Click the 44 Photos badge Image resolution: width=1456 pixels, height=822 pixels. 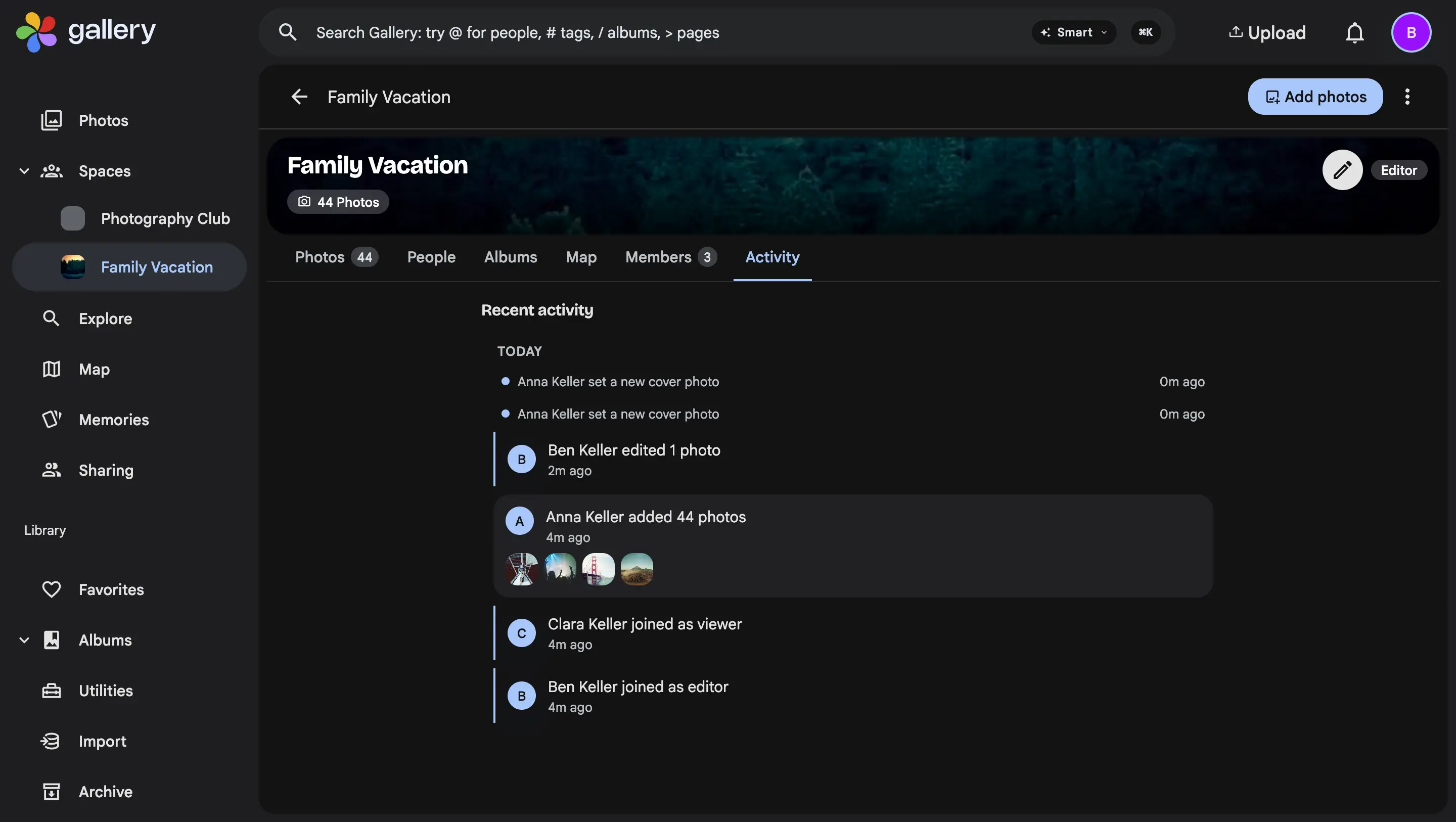338,202
